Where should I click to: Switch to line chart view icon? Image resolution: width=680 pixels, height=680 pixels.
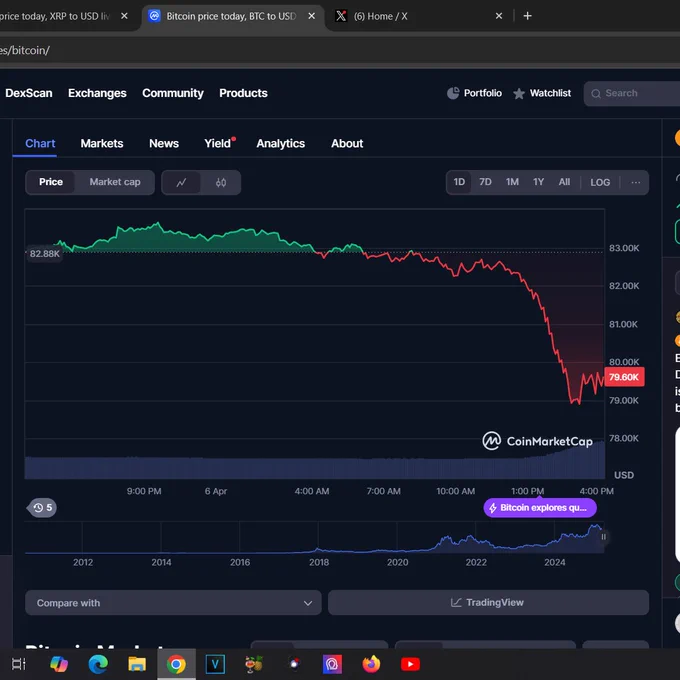[181, 183]
